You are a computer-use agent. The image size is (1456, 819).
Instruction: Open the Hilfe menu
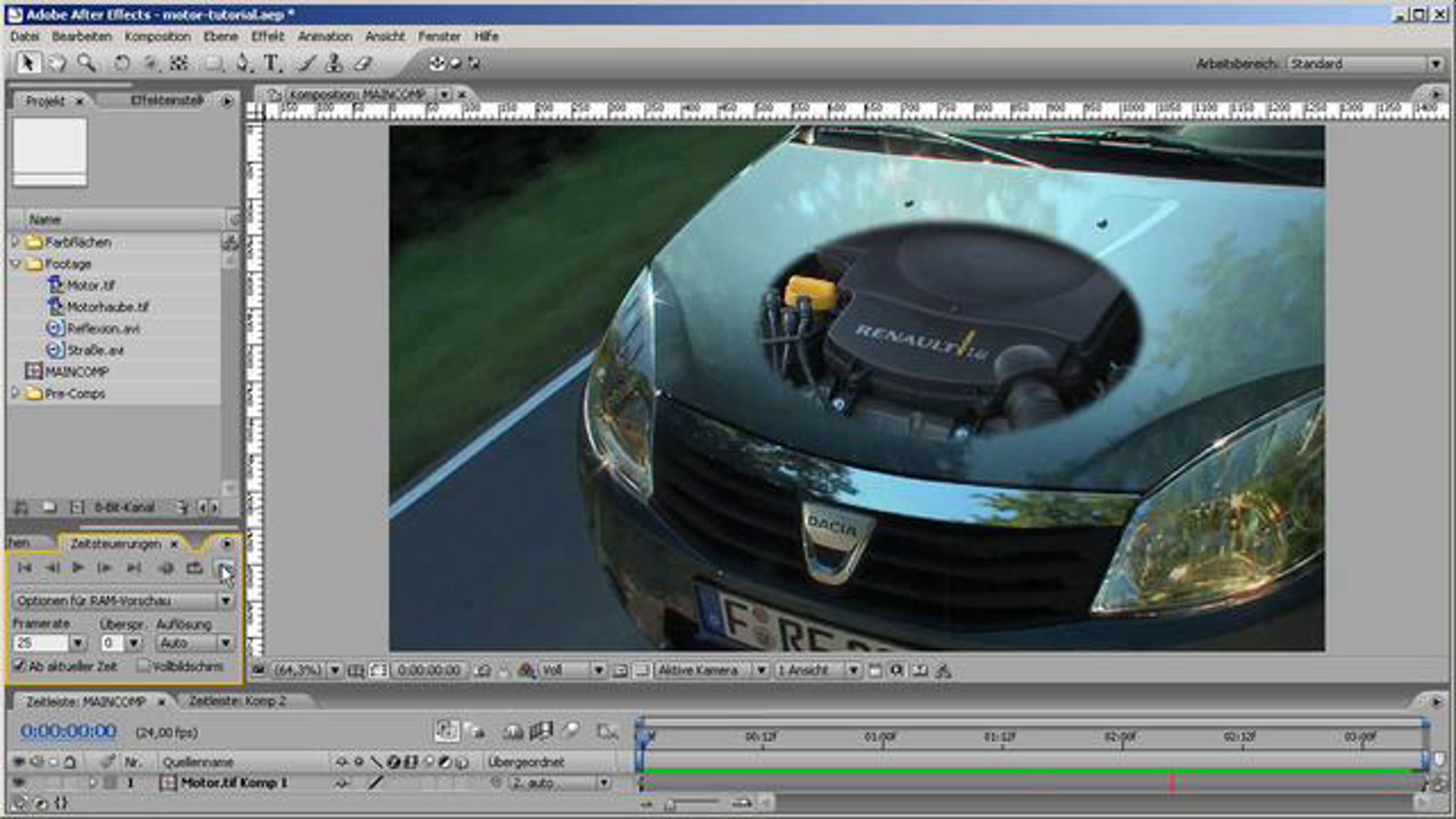(486, 36)
